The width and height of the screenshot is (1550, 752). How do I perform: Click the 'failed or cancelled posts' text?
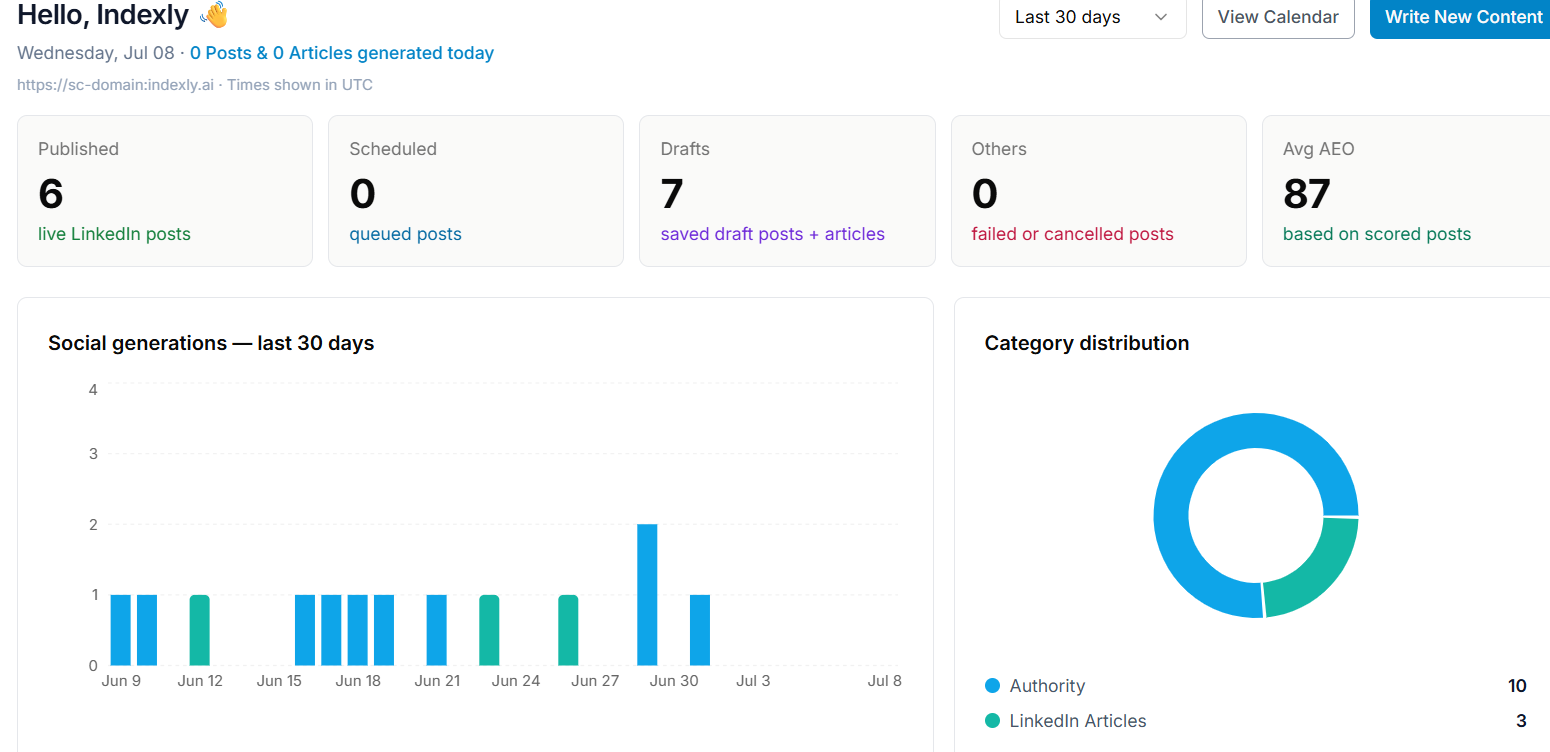click(1072, 234)
